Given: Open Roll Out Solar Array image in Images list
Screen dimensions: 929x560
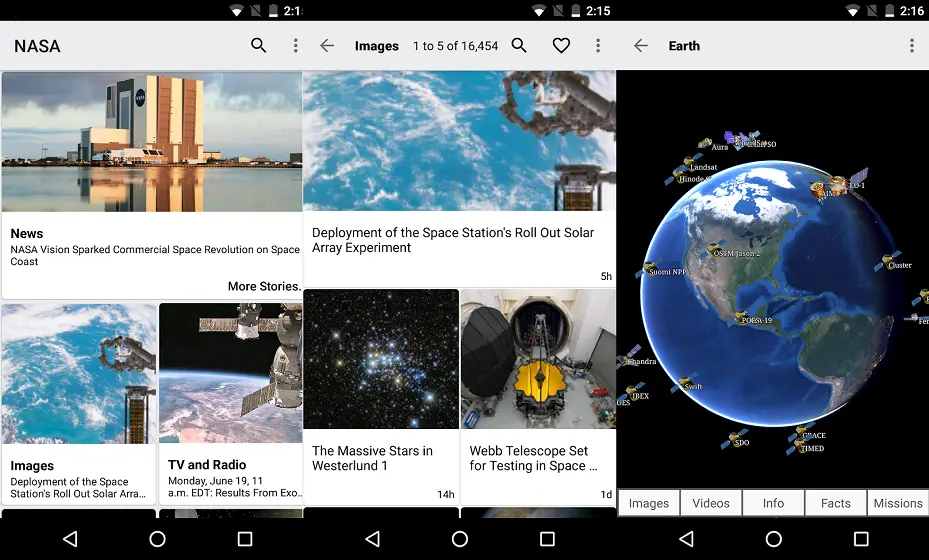Looking at the screenshot, I should [459, 141].
